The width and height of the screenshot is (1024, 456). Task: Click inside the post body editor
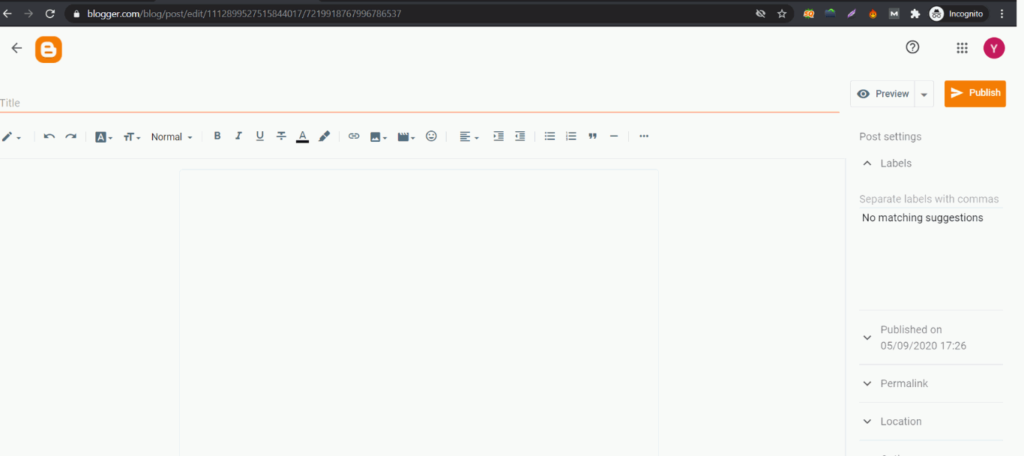pyautogui.click(x=419, y=312)
